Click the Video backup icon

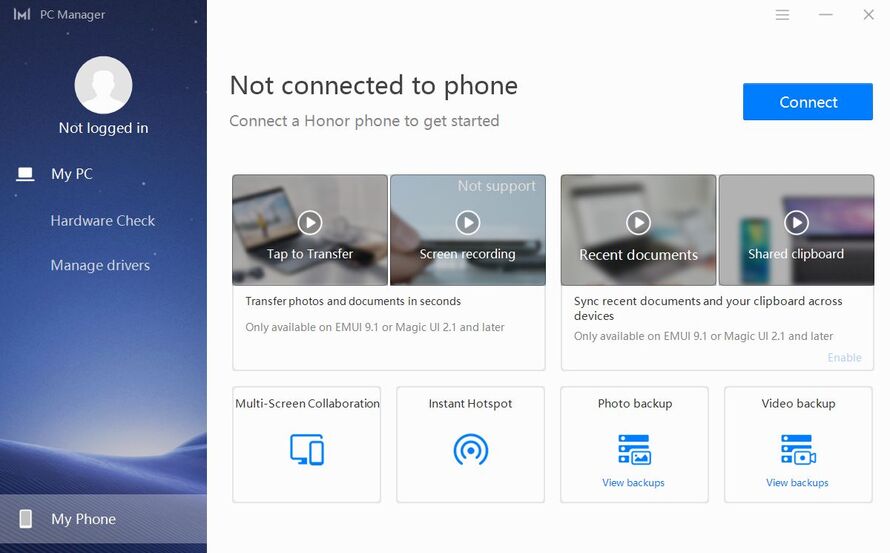[798, 449]
